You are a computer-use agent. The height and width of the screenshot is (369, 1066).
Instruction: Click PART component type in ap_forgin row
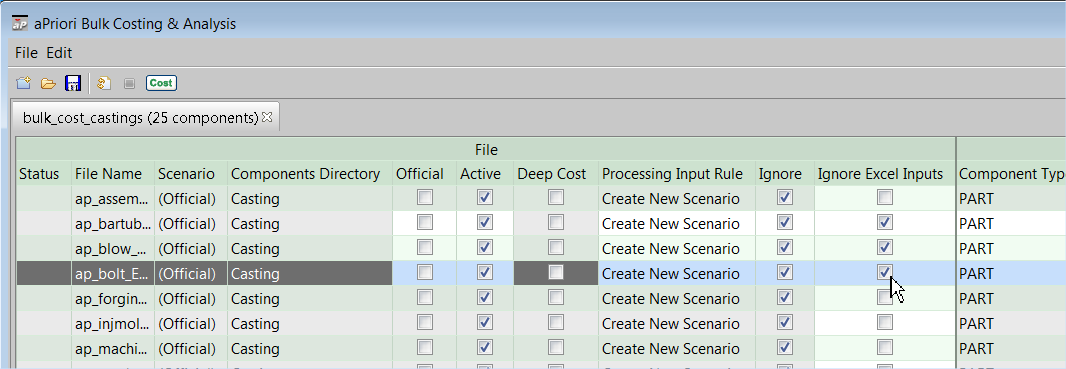point(1011,298)
